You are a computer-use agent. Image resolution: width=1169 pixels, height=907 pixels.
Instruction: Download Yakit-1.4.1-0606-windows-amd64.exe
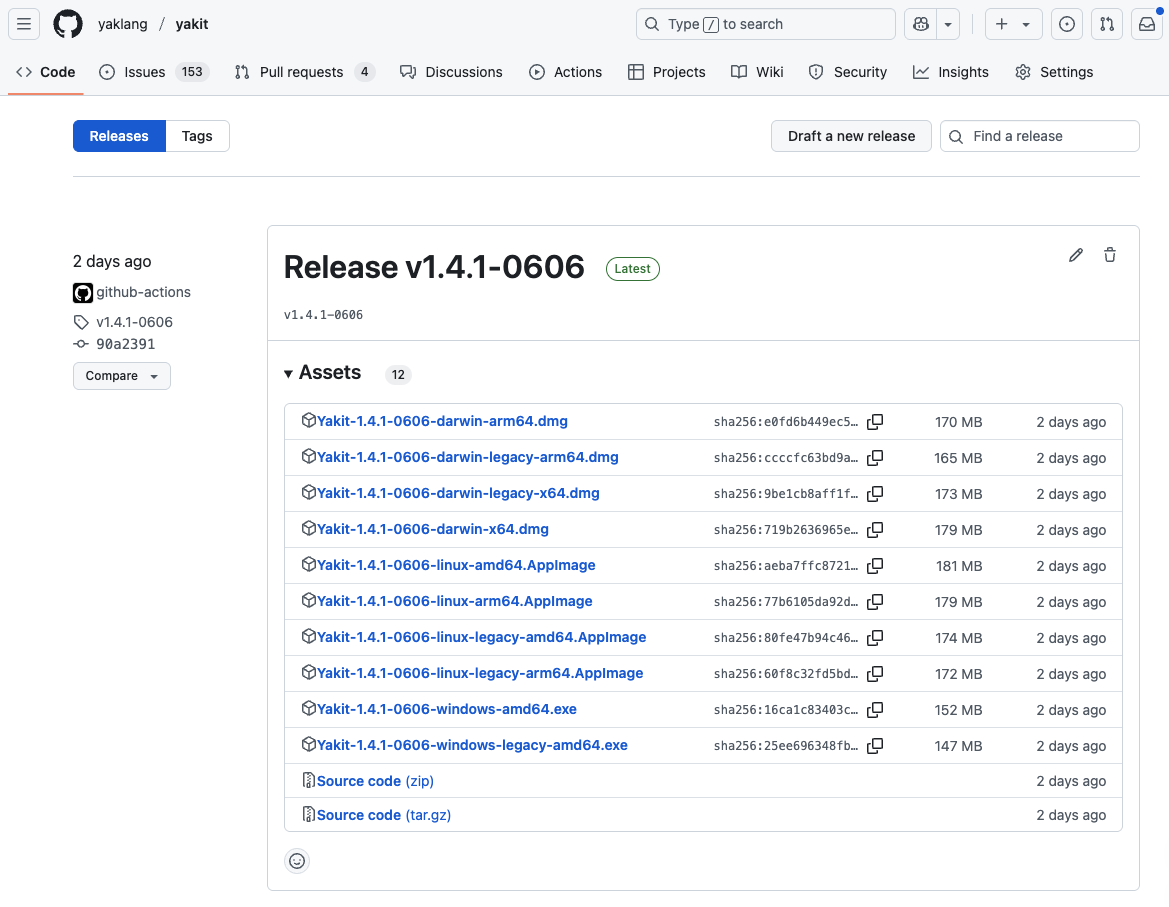[x=447, y=709]
